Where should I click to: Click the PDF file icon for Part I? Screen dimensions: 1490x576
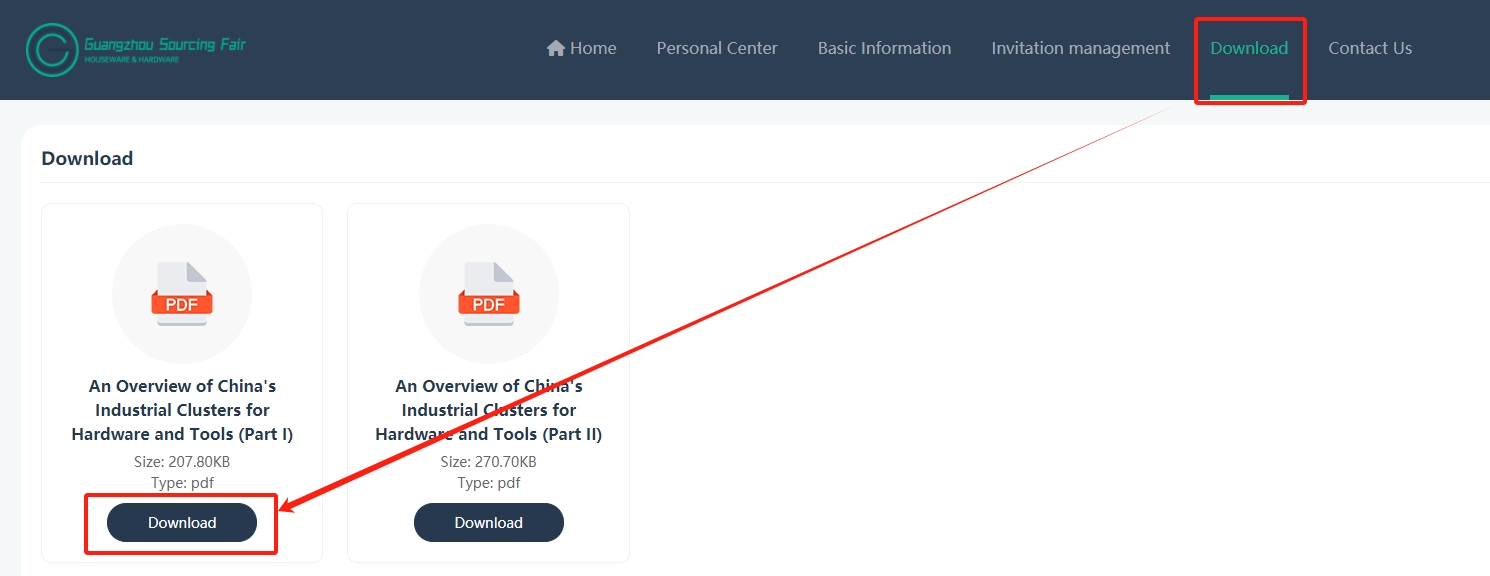182,294
